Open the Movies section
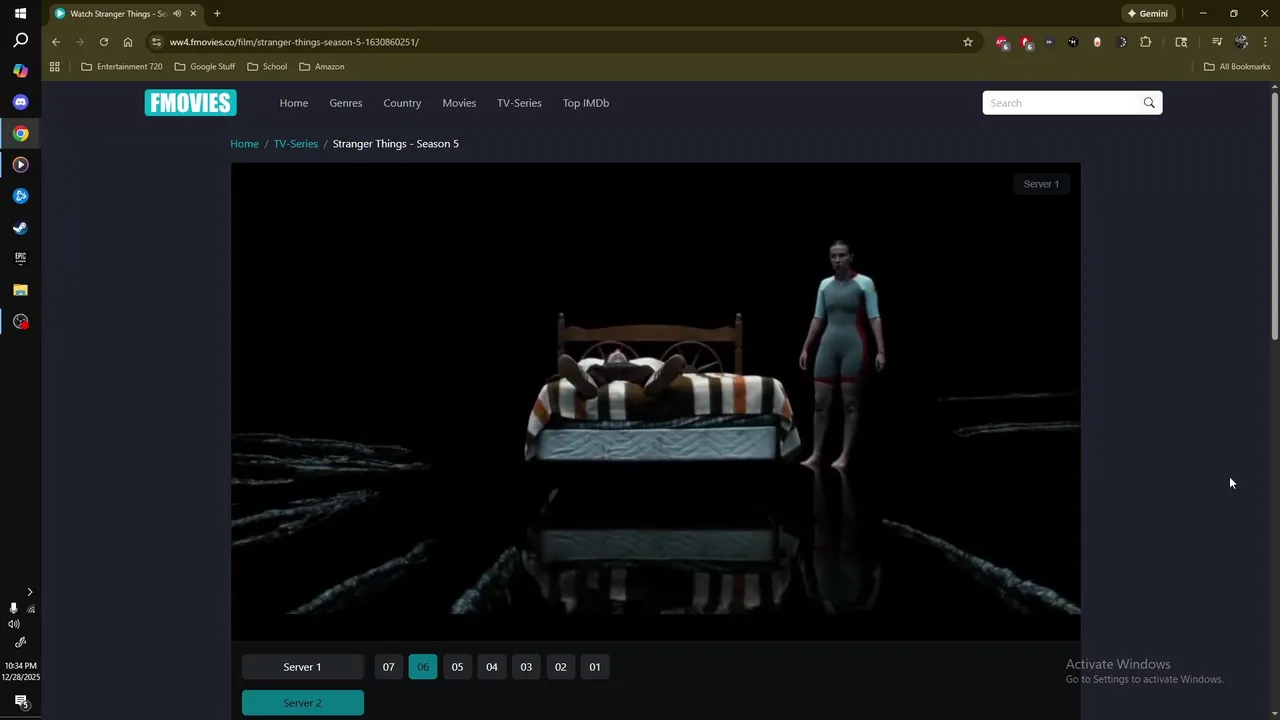This screenshot has height=720, width=1280. point(459,103)
